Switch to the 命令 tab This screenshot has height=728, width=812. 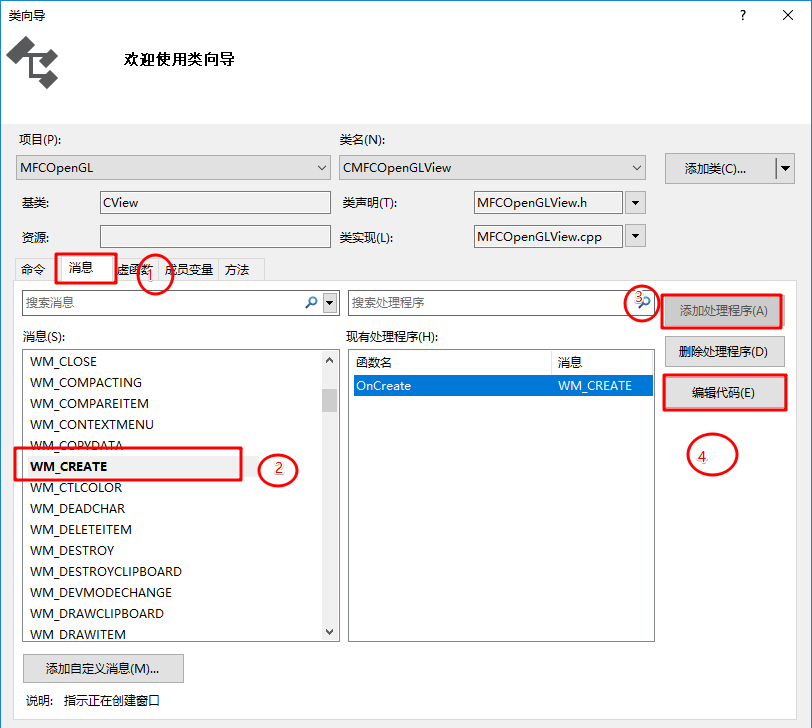(33, 269)
